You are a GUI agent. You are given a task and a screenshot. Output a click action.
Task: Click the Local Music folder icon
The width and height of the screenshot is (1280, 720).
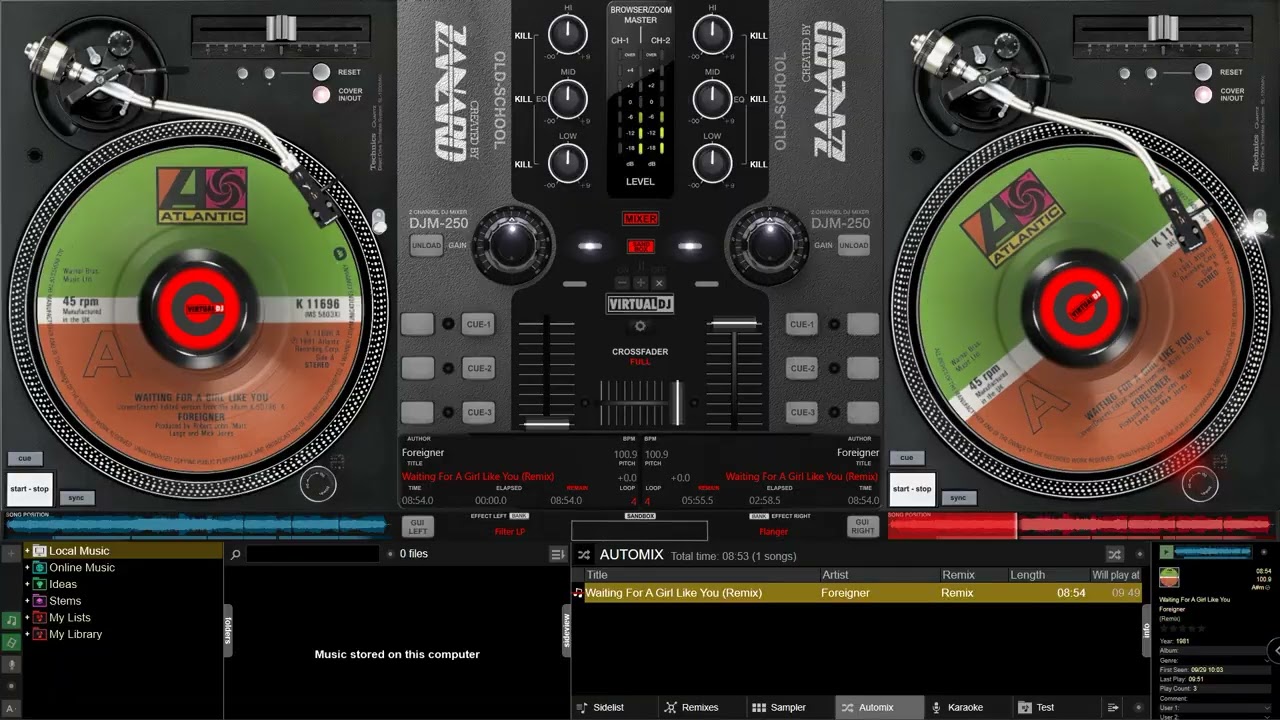click(40, 551)
